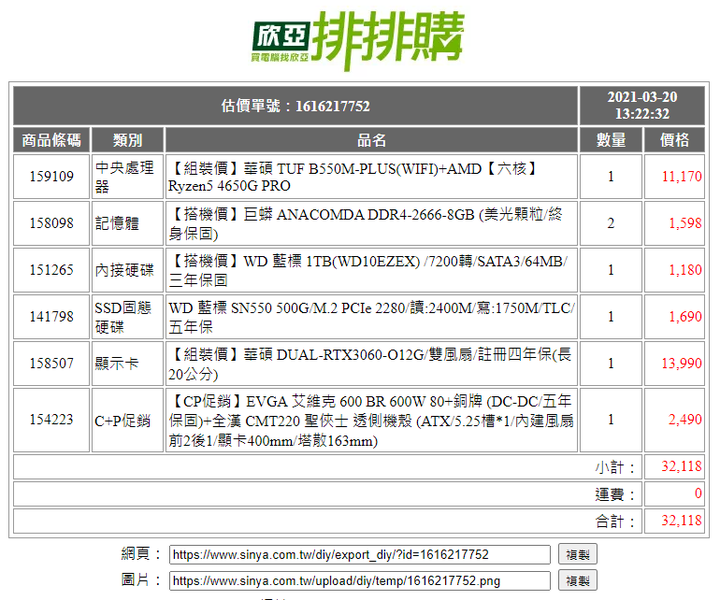
Task: Select product barcode 158098
Action: point(51,223)
